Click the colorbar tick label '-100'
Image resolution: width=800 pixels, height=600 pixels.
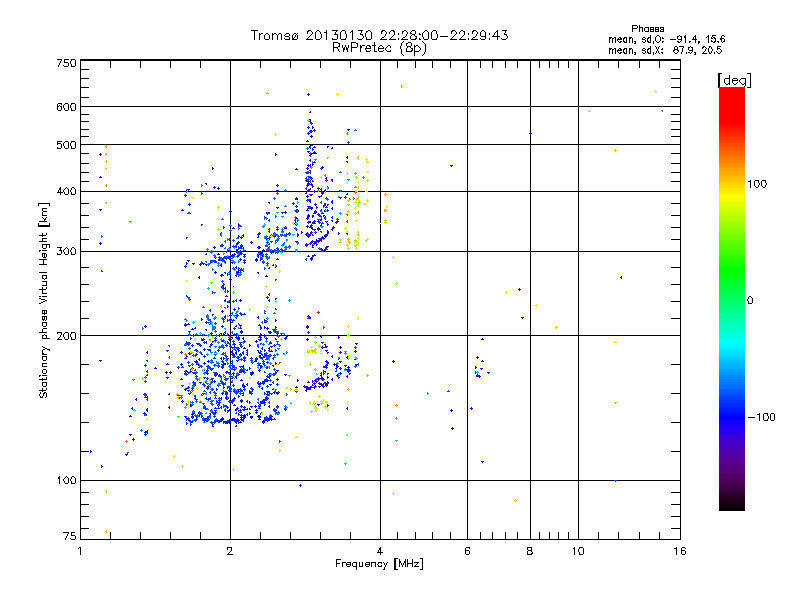point(761,417)
